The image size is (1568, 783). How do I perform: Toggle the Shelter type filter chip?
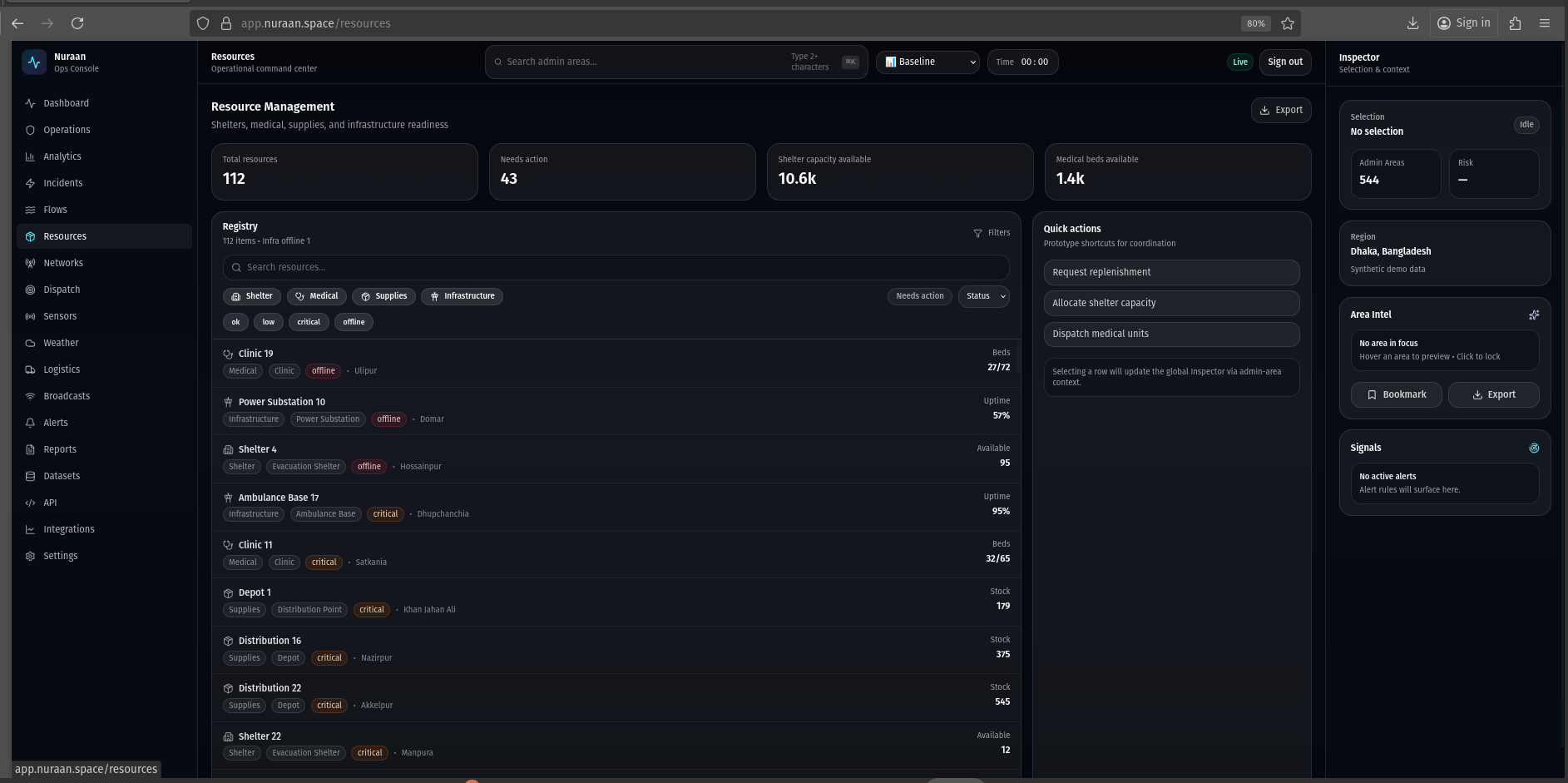coord(251,296)
